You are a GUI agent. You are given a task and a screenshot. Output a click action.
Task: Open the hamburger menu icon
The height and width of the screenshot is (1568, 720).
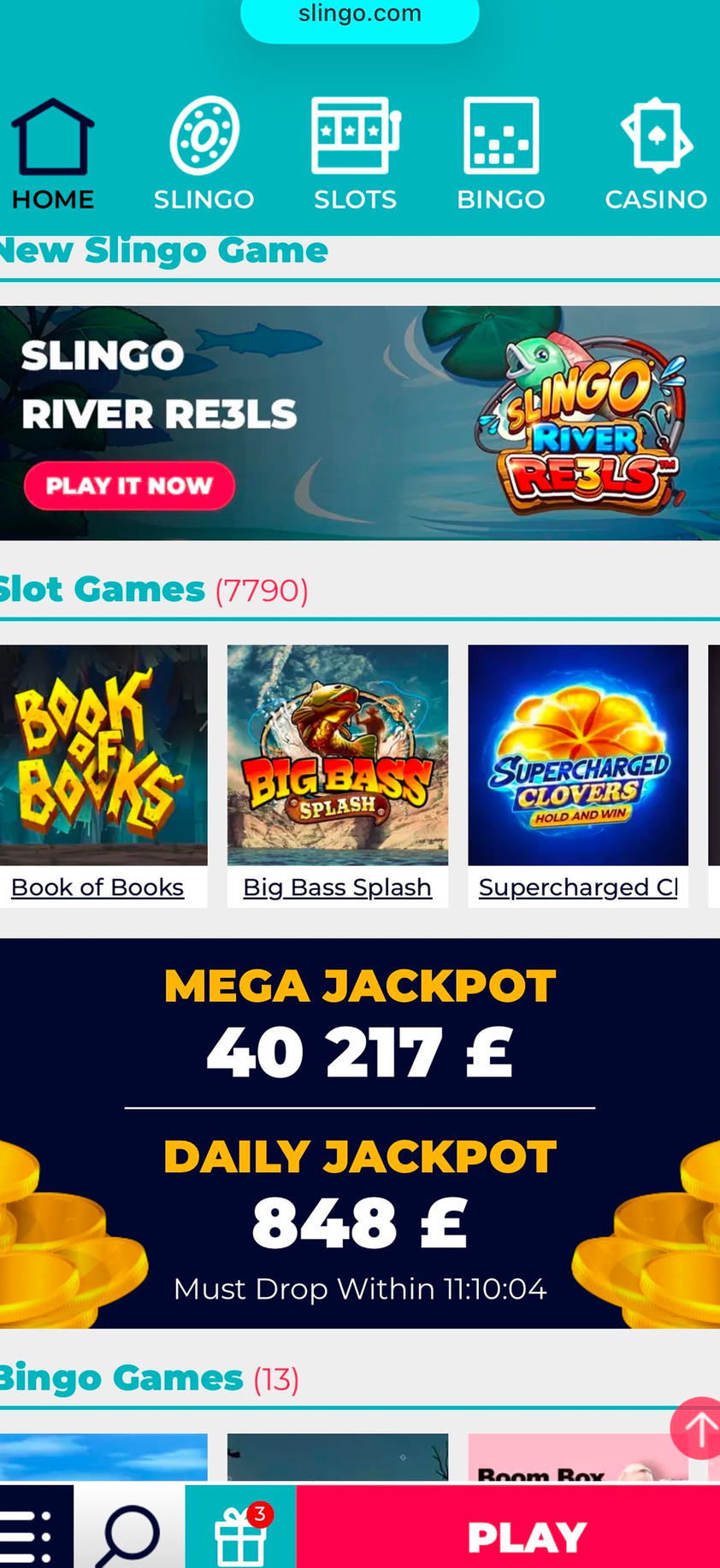pyautogui.click(x=28, y=1535)
